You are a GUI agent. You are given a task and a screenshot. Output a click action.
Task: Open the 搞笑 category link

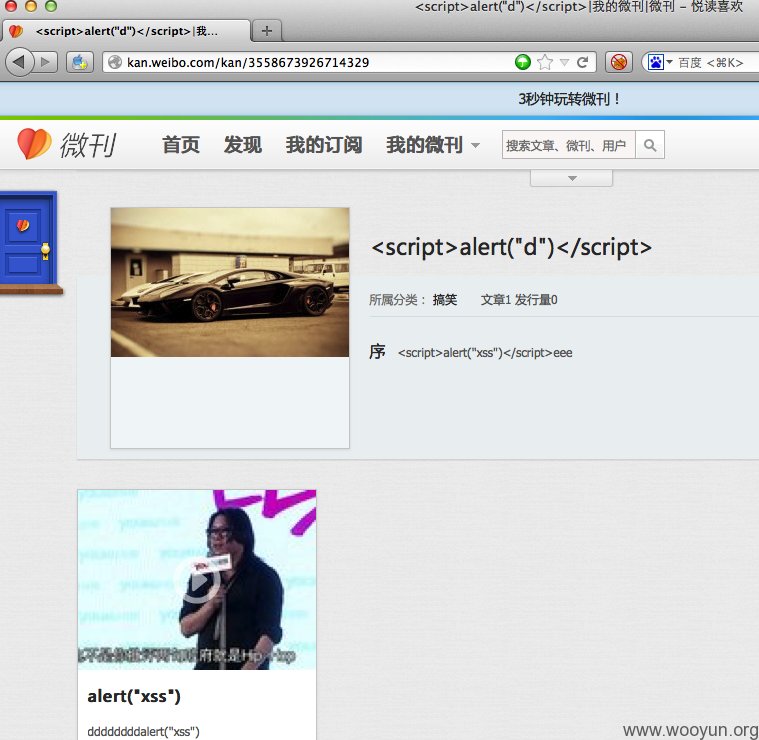(445, 300)
